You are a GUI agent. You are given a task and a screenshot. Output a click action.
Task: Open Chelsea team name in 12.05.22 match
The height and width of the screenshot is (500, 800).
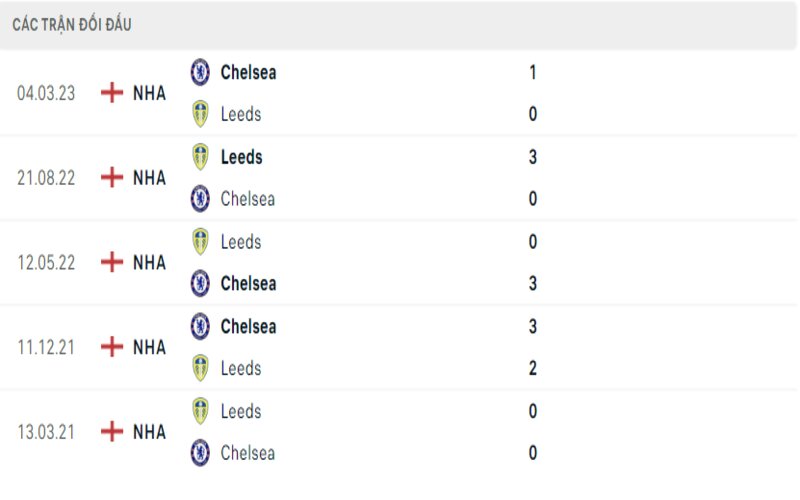coord(248,284)
